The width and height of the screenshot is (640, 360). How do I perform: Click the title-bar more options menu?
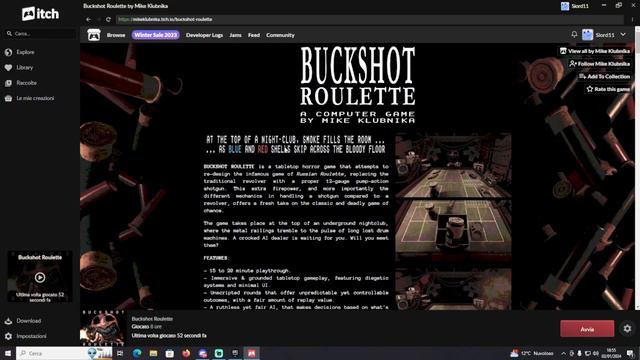pos(633,19)
